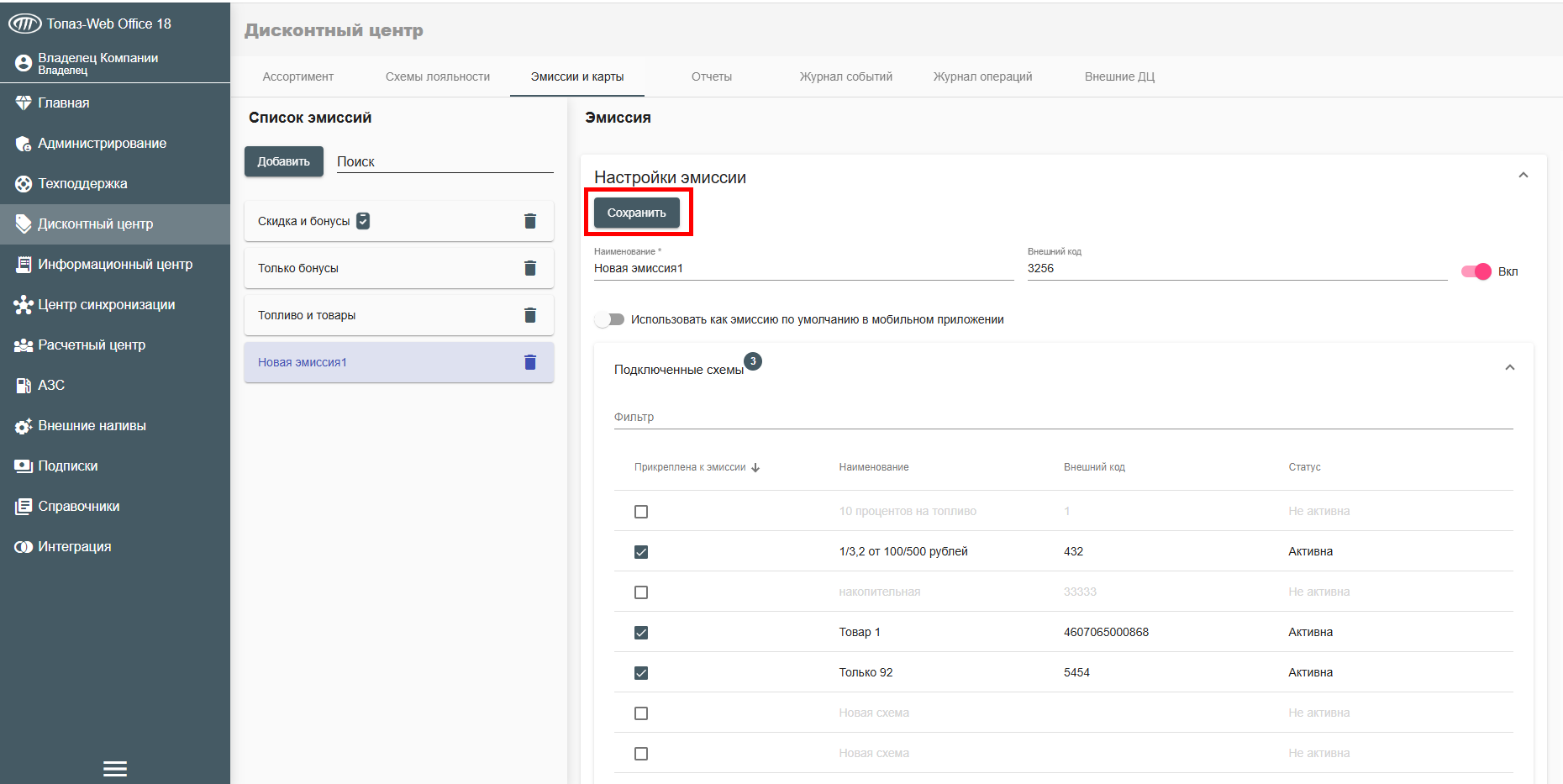The height and width of the screenshot is (784, 1563).
Task: Turn off the Вкл emission switch
Action: coord(1476,271)
